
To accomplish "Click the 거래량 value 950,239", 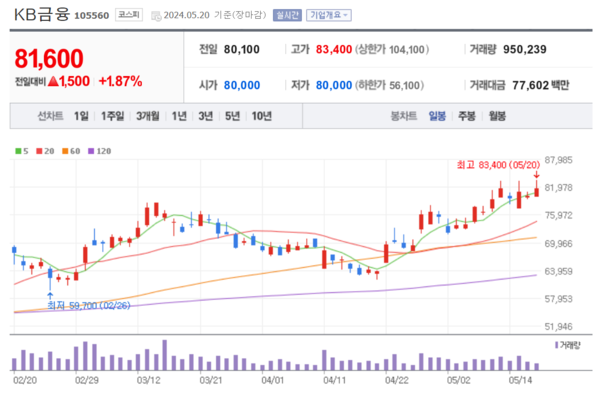I will (525, 49).
